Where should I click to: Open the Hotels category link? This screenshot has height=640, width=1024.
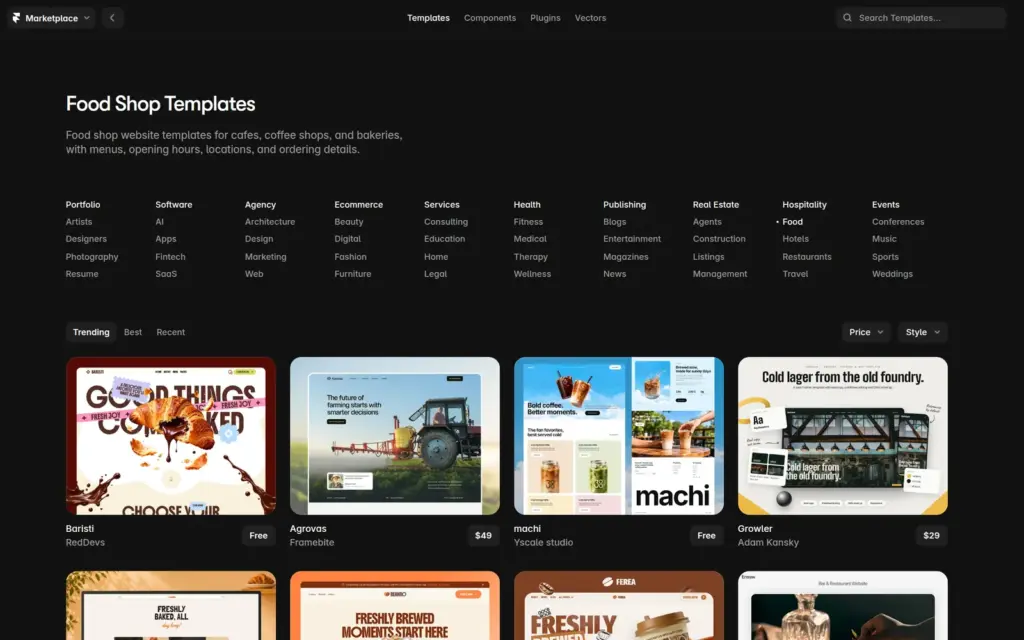coord(795,238)
